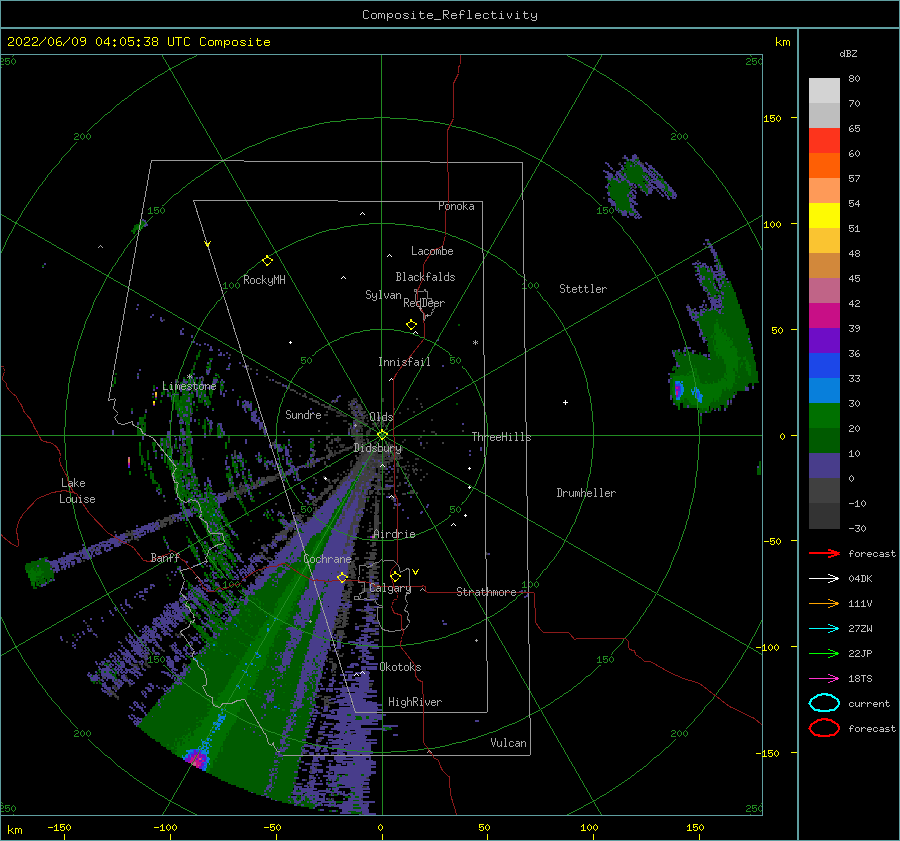Click the RockyMH label

264,280
